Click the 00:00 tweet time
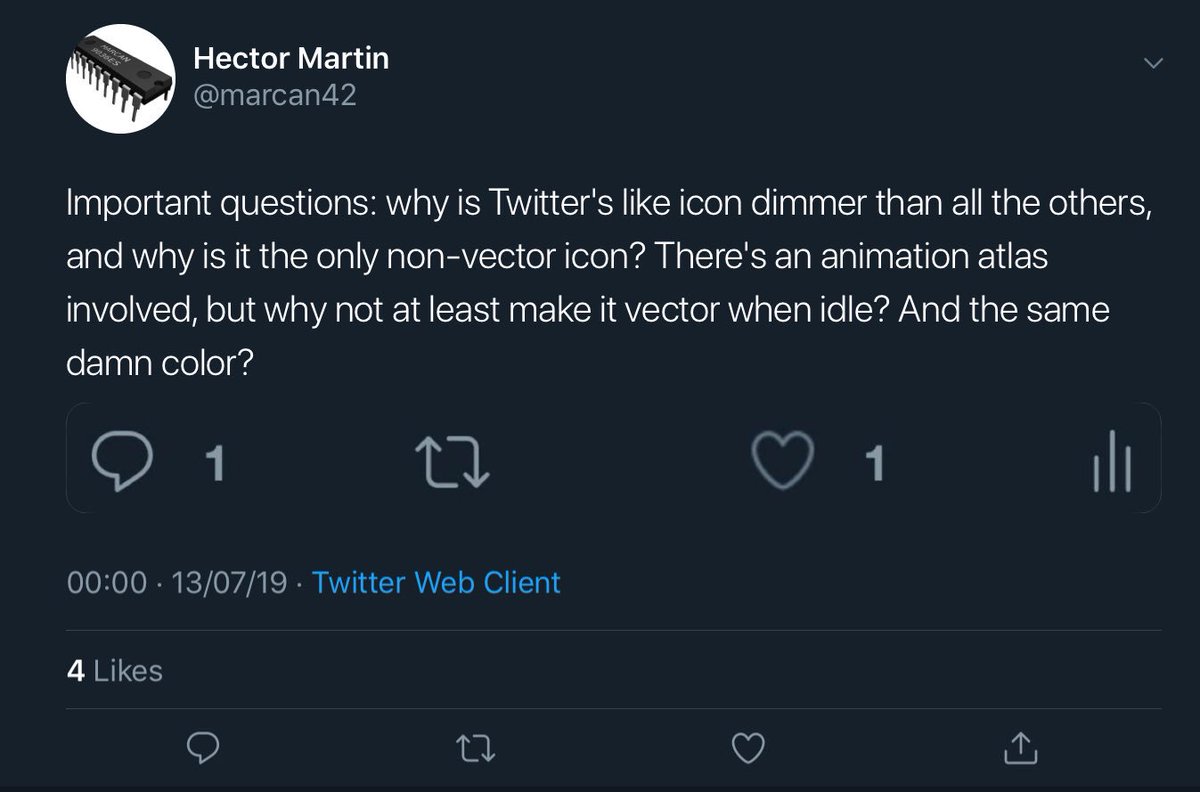The image size is (1200, 792). (x=106, y=582)
